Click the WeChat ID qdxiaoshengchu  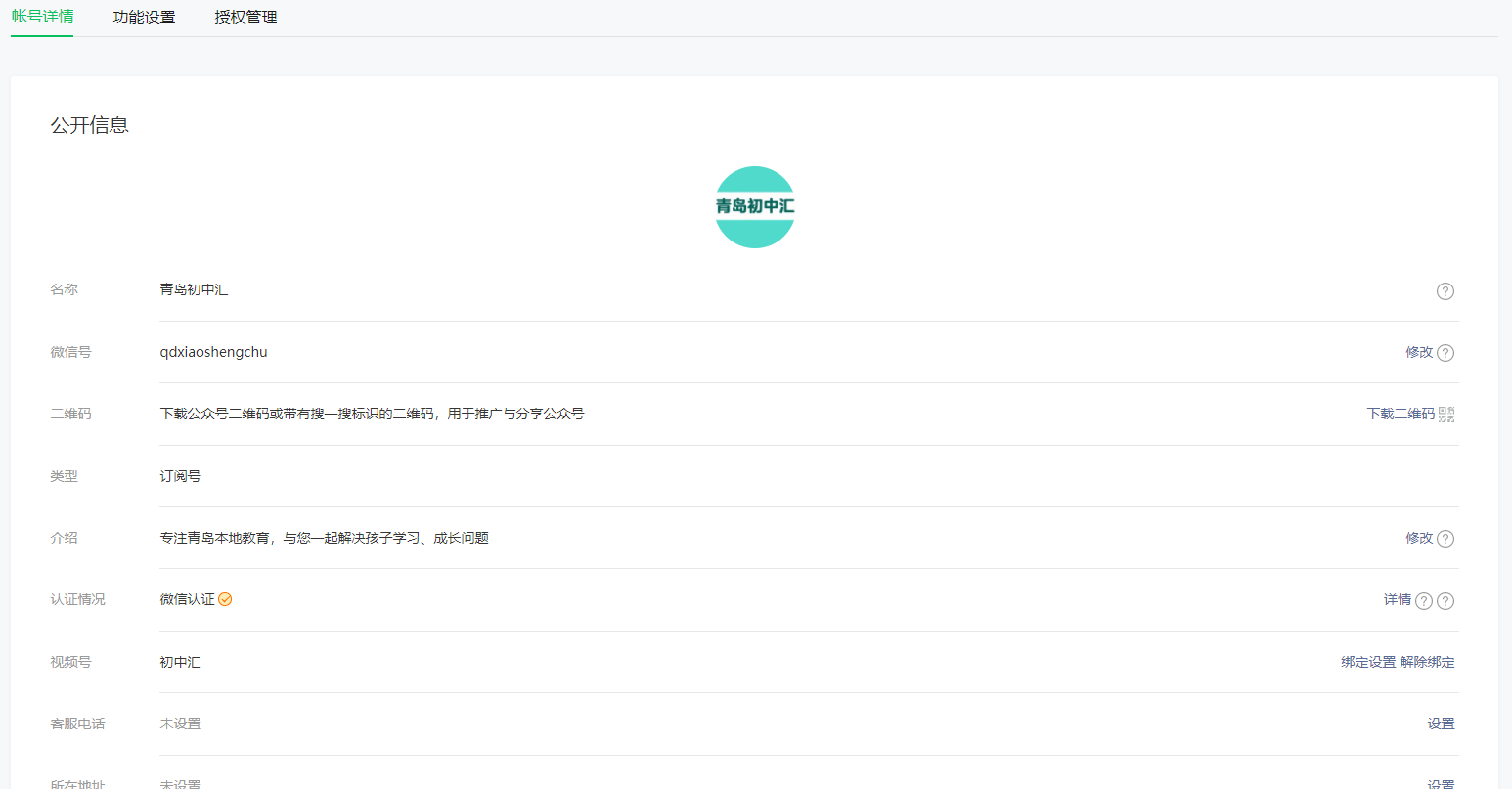click(x=213, y=352)
